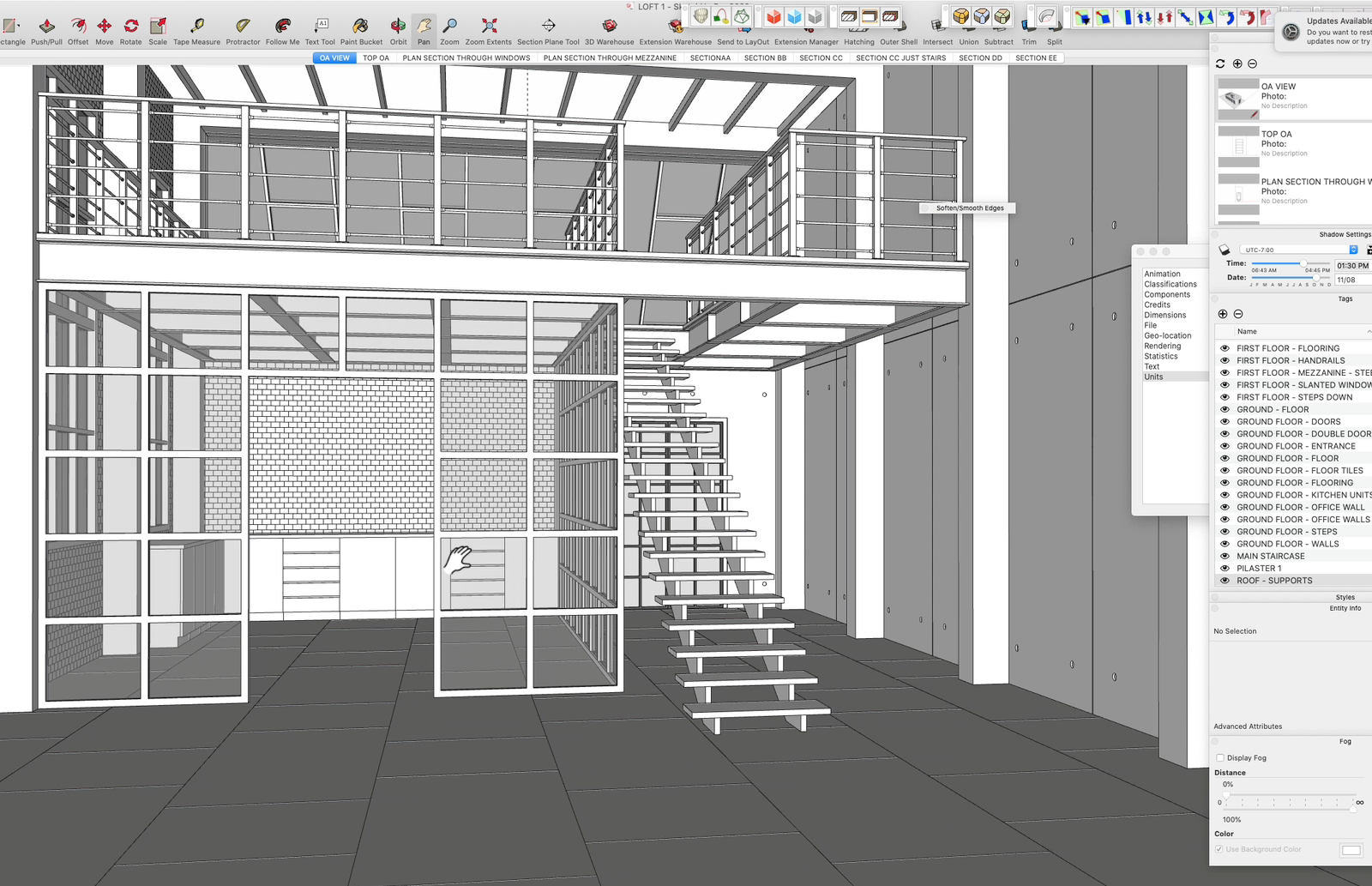Click the 01:30 PM time field
The width and height of the screenshot is (1372, 886).
(x=1352, y=266)
